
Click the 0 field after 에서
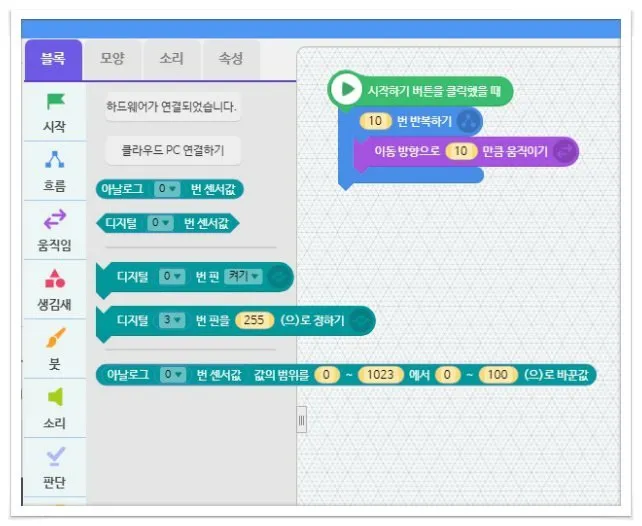(447, 375)
